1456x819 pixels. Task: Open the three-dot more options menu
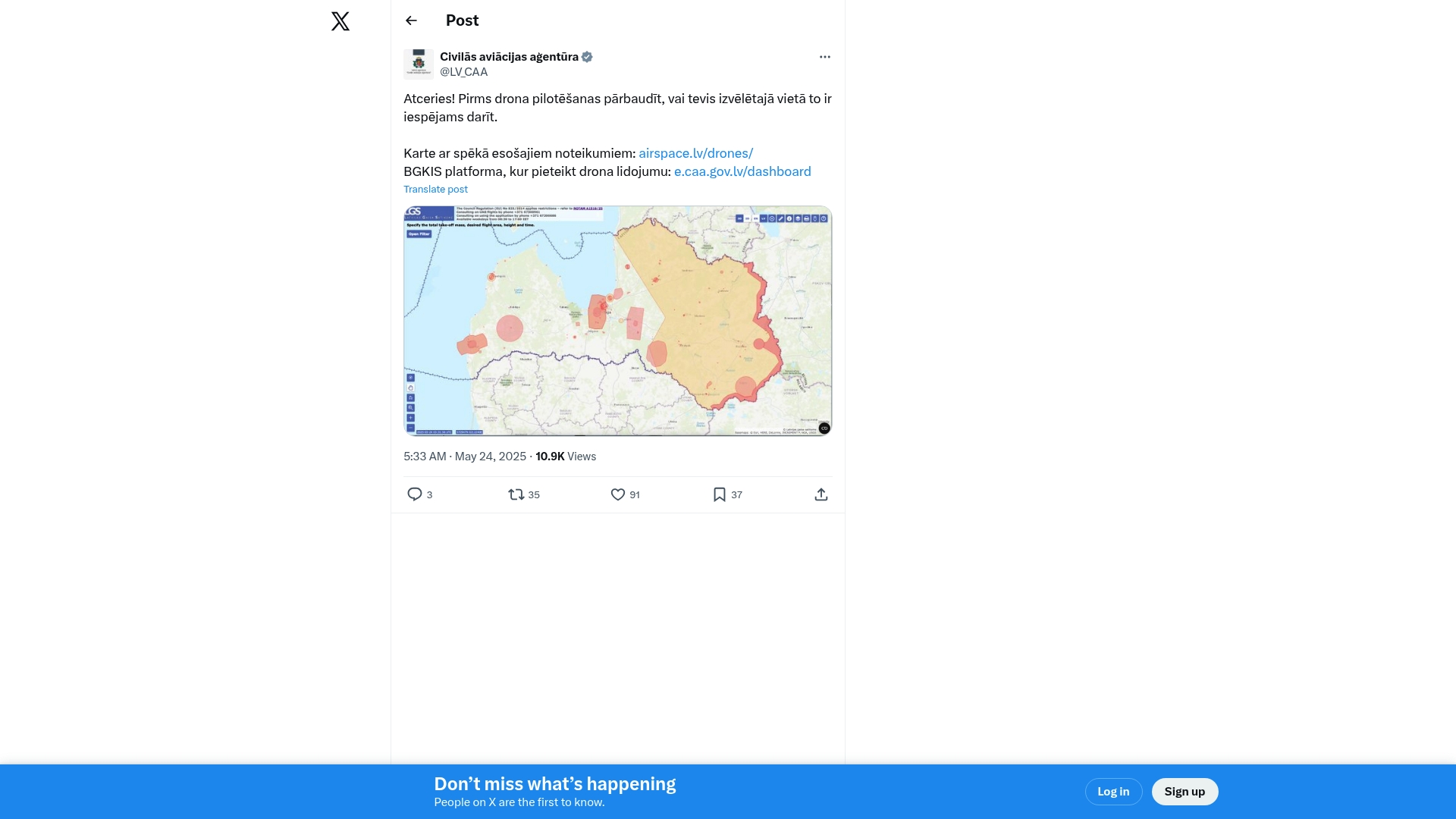pos(825,57)
